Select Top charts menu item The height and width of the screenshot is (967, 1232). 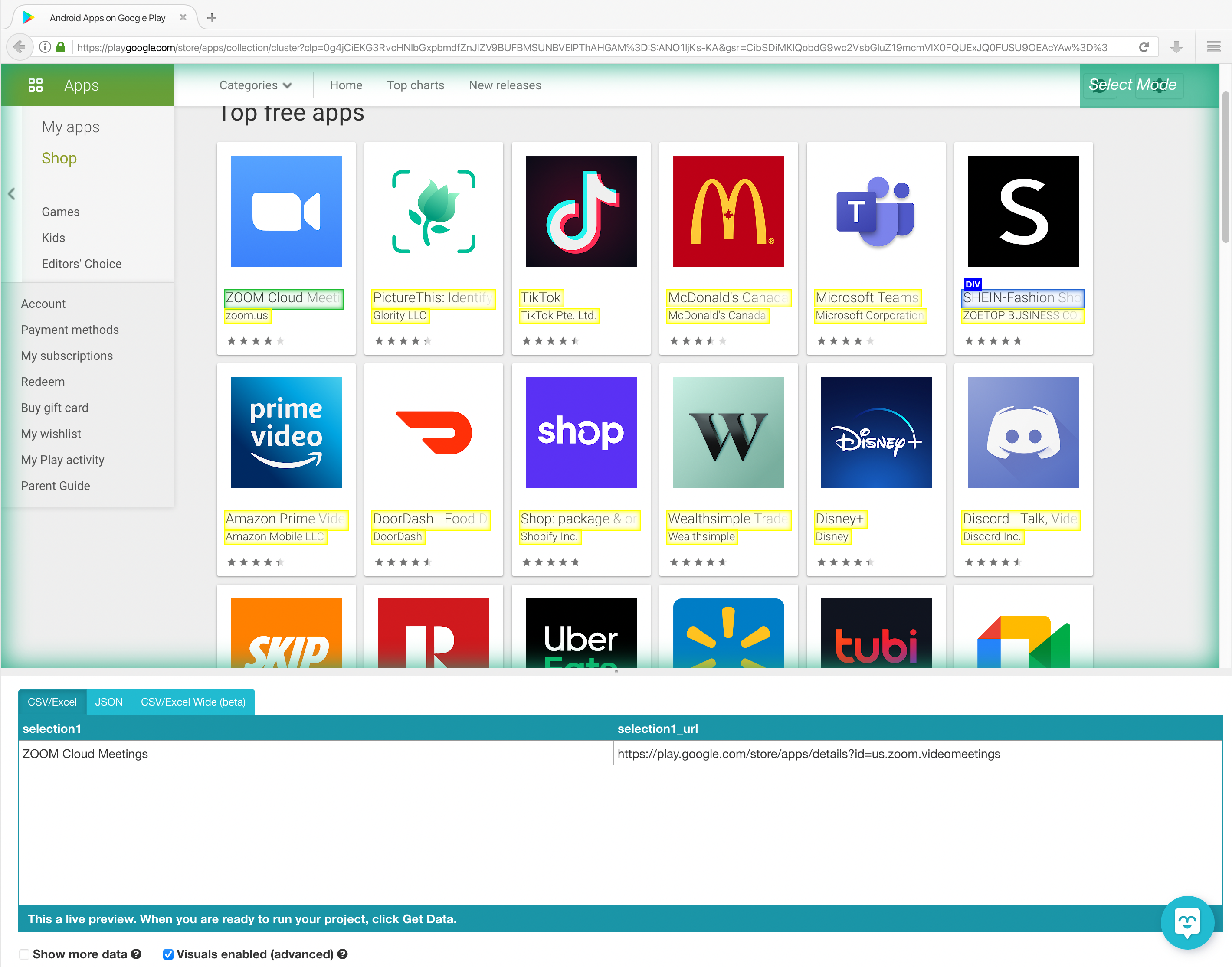(x=415, y=85)
